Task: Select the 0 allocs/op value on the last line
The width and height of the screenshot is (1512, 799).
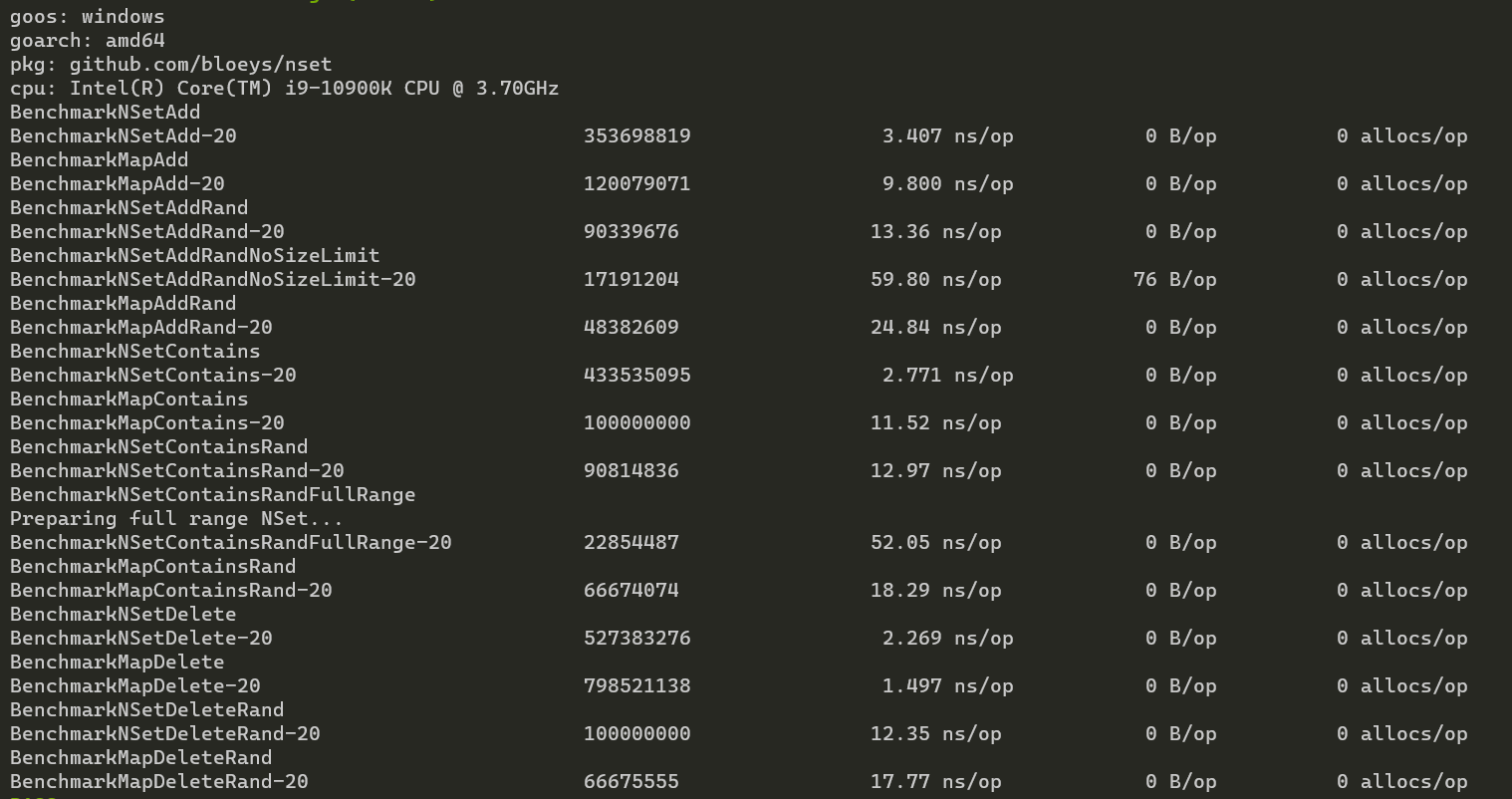Action: click(1401, 781)
